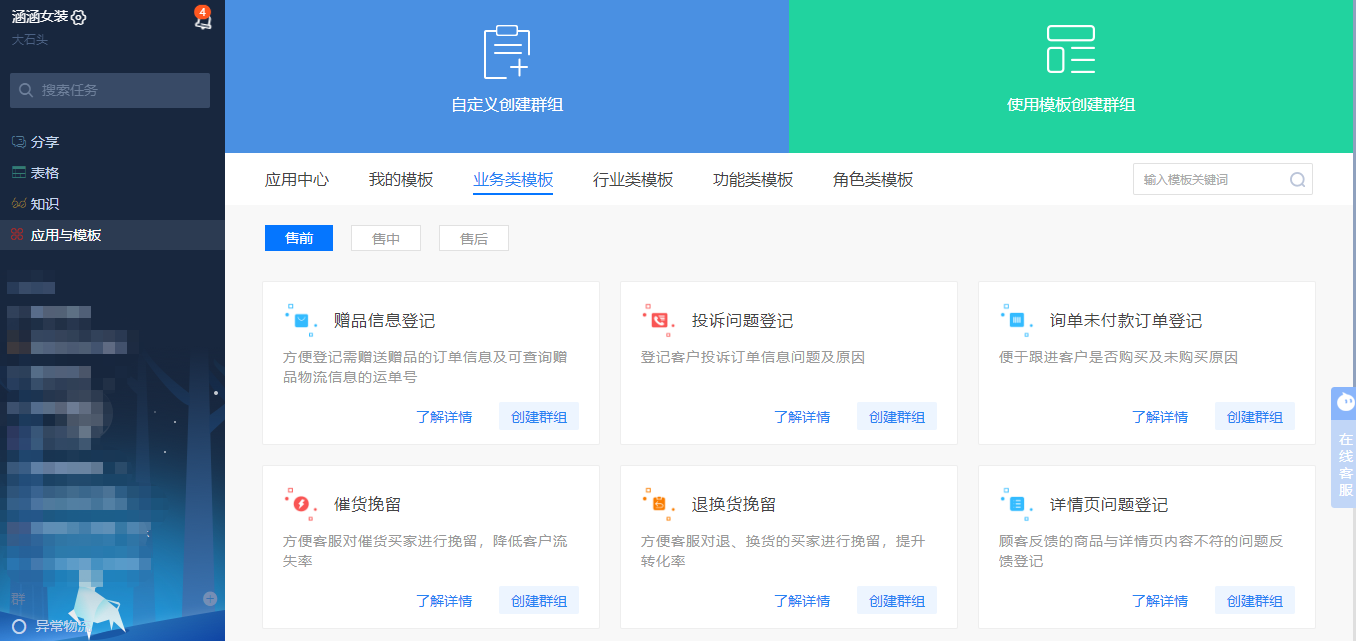Open the 行业类模板 tab

(x=633, y=180)
